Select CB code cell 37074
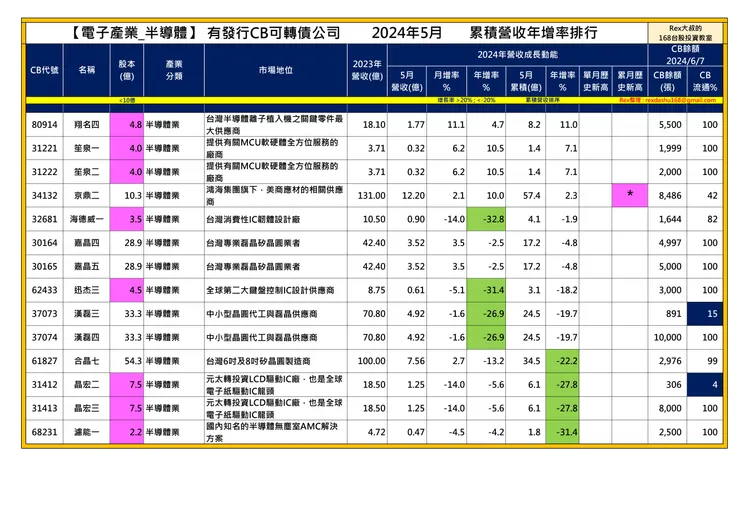 coord(44,337)
